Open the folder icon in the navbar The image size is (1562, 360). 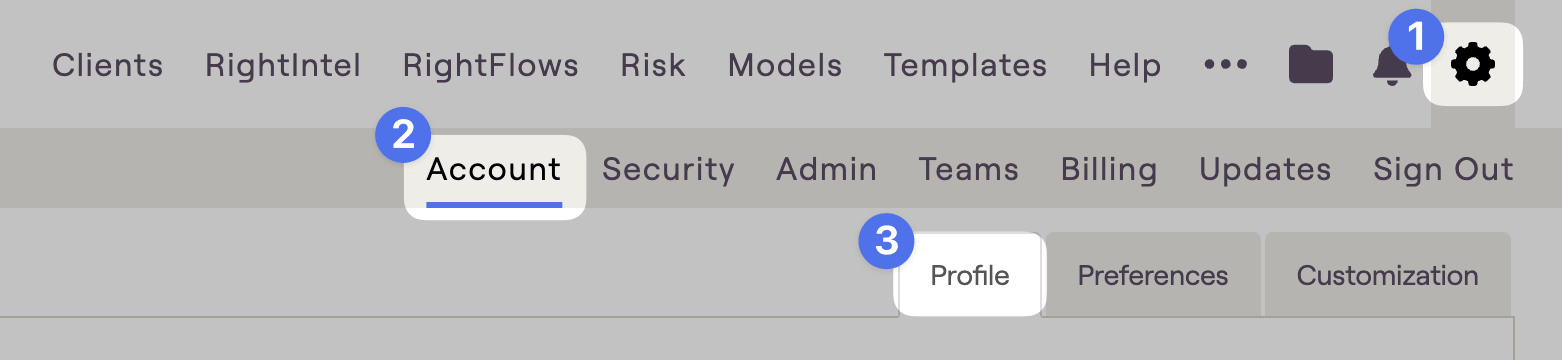pyautogui.click(x=1310, y=65)
